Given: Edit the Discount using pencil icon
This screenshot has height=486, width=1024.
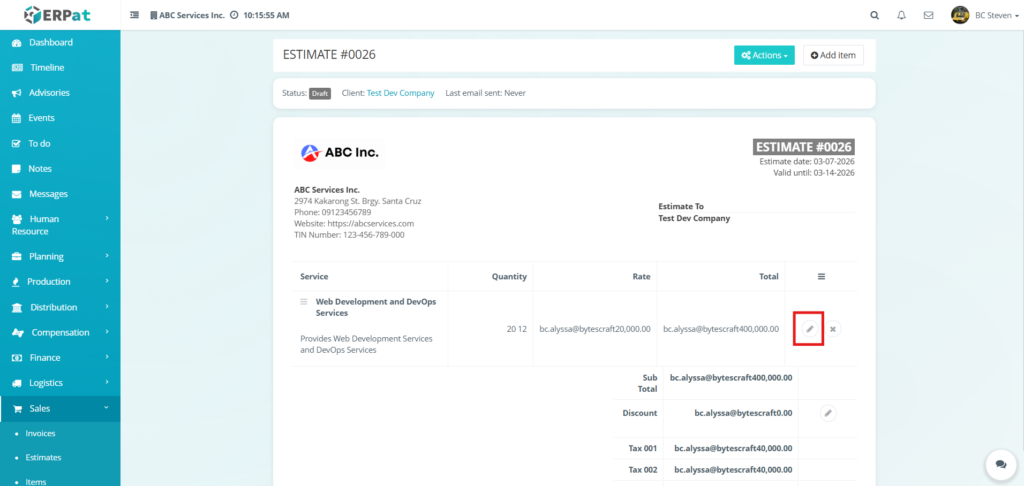Looking at the screenshot, I should point(827,412).
